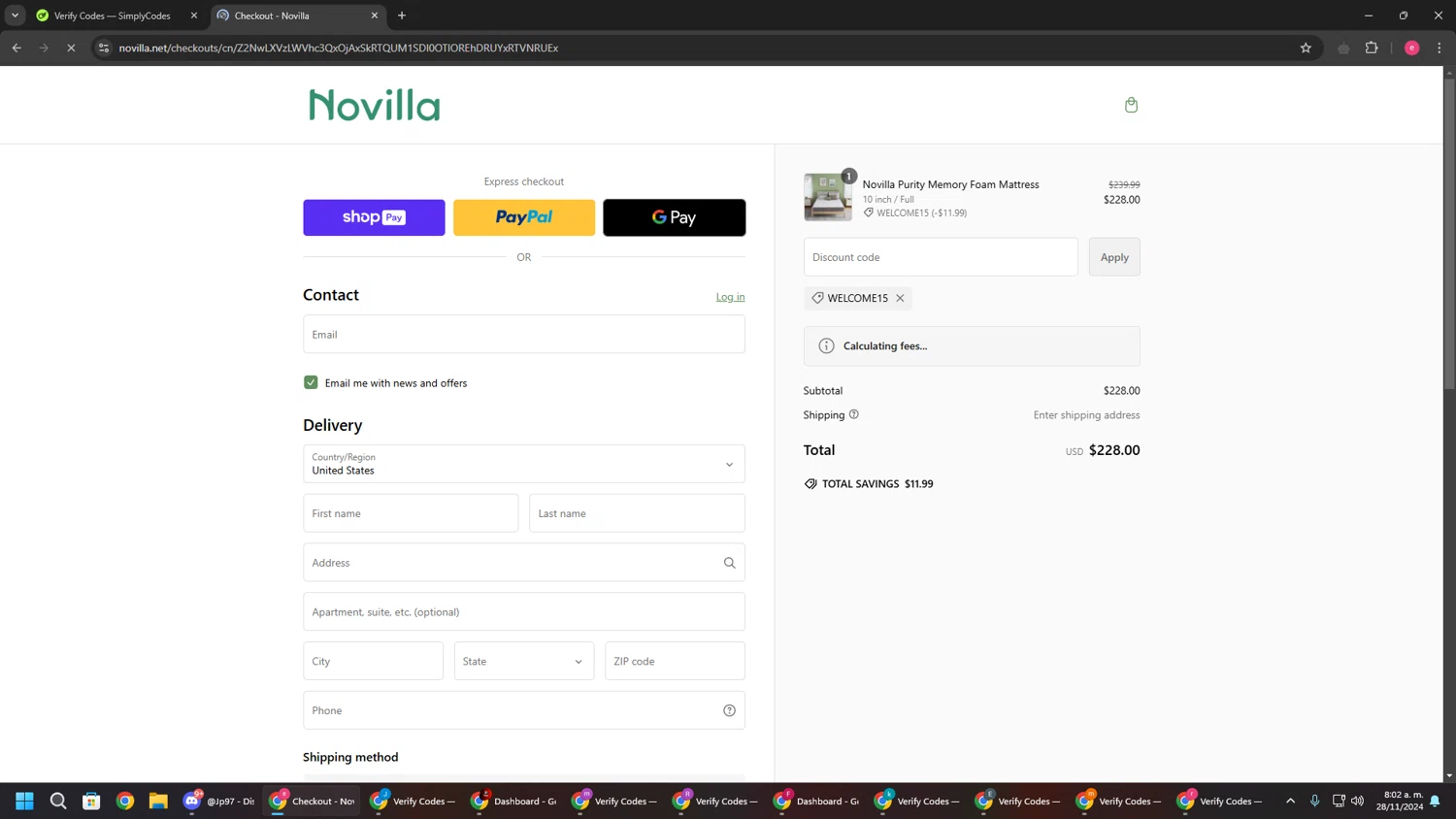Open the taskbar clock and date
The image size is (1456, 819).
point(1399,801)
